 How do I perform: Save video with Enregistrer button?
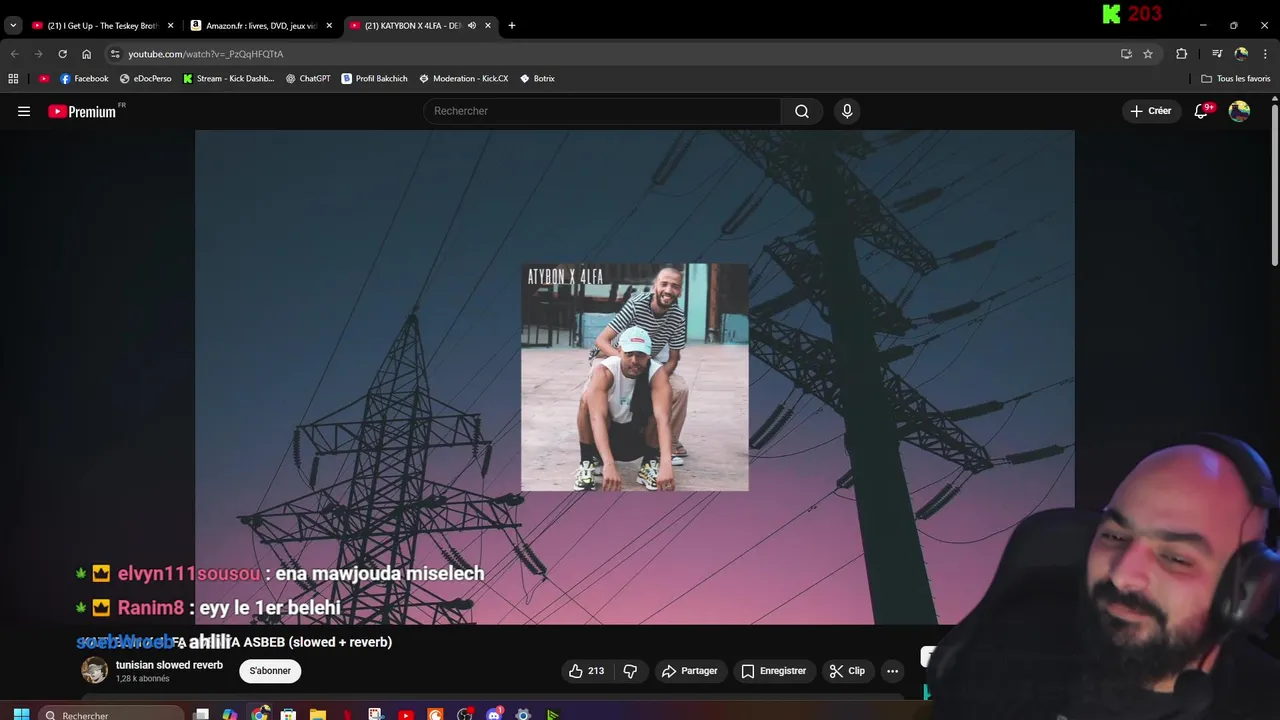click(773, 671)
